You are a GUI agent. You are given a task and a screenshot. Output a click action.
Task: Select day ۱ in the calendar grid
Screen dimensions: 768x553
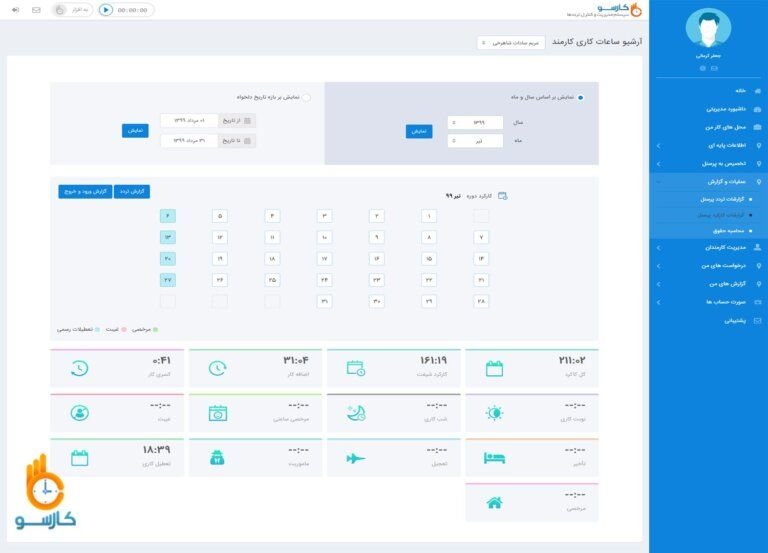(x=429, y=216)
